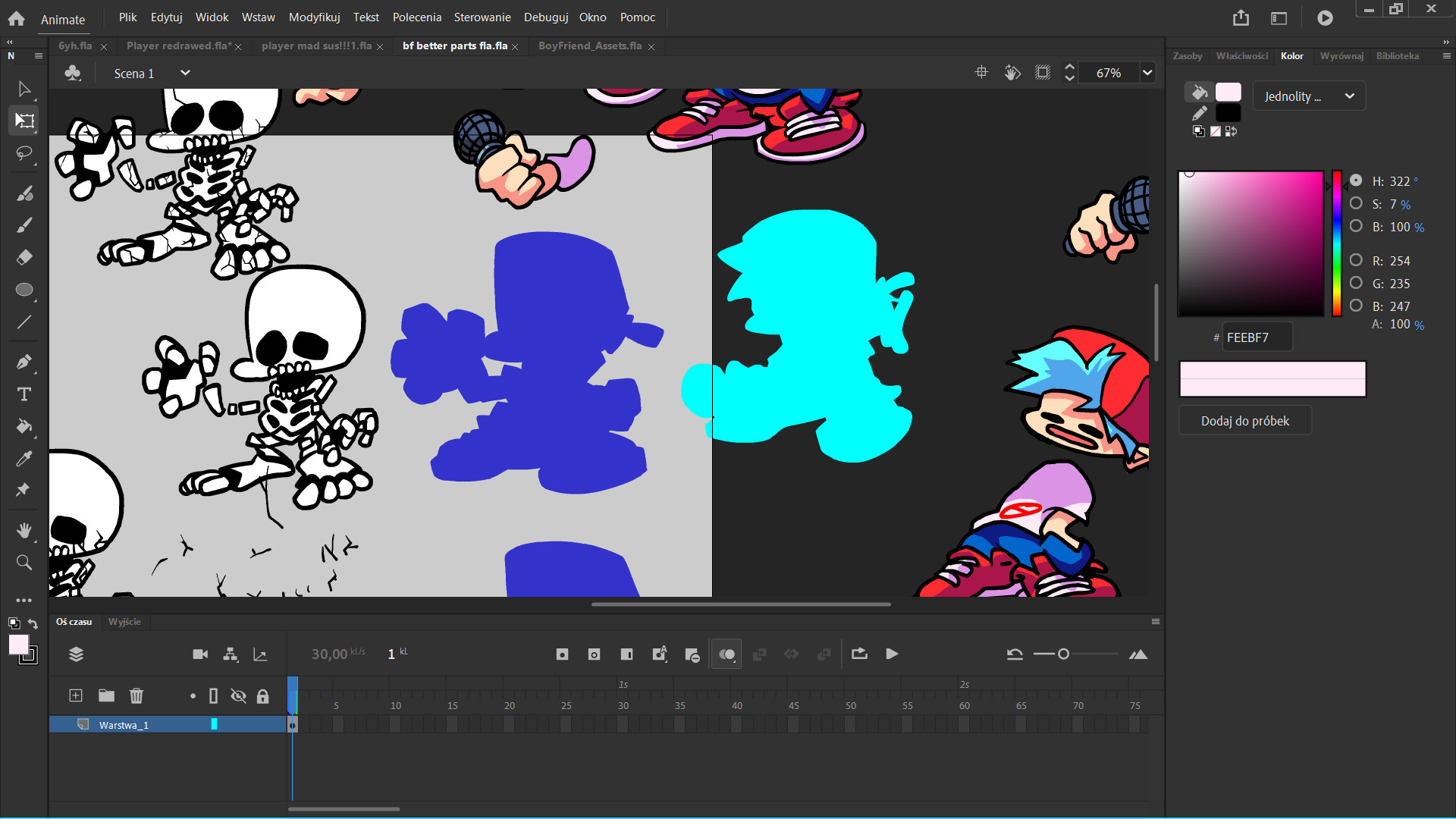This screenshot has height=819, width=1456.
Task: Select the Zoom magnifier tool
Action: (x=24, y=562)
